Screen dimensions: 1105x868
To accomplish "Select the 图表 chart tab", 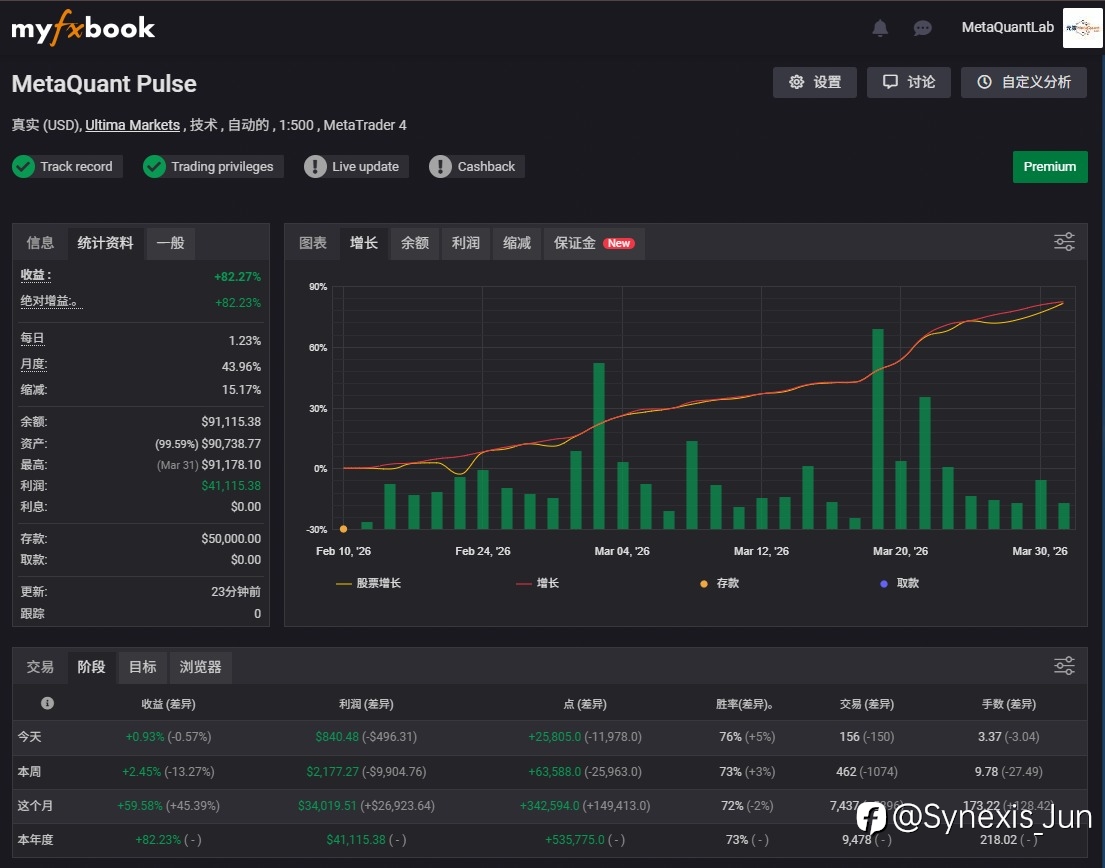I will (x=313, y=243).
